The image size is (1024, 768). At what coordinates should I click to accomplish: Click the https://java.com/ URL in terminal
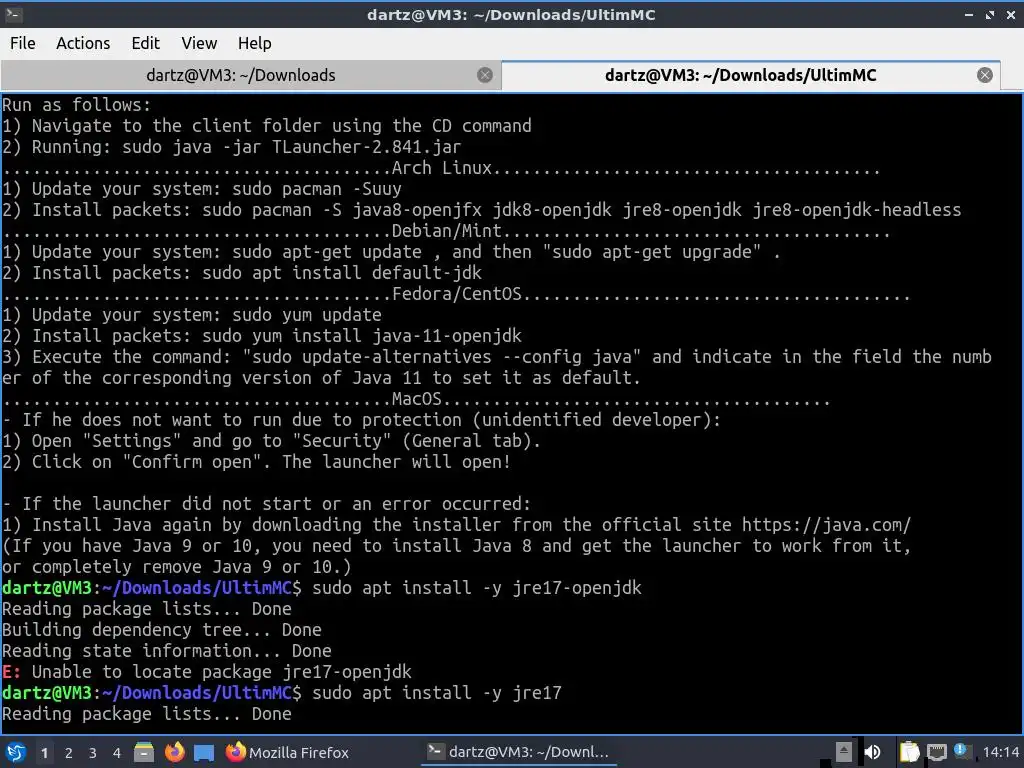(825, 525)
